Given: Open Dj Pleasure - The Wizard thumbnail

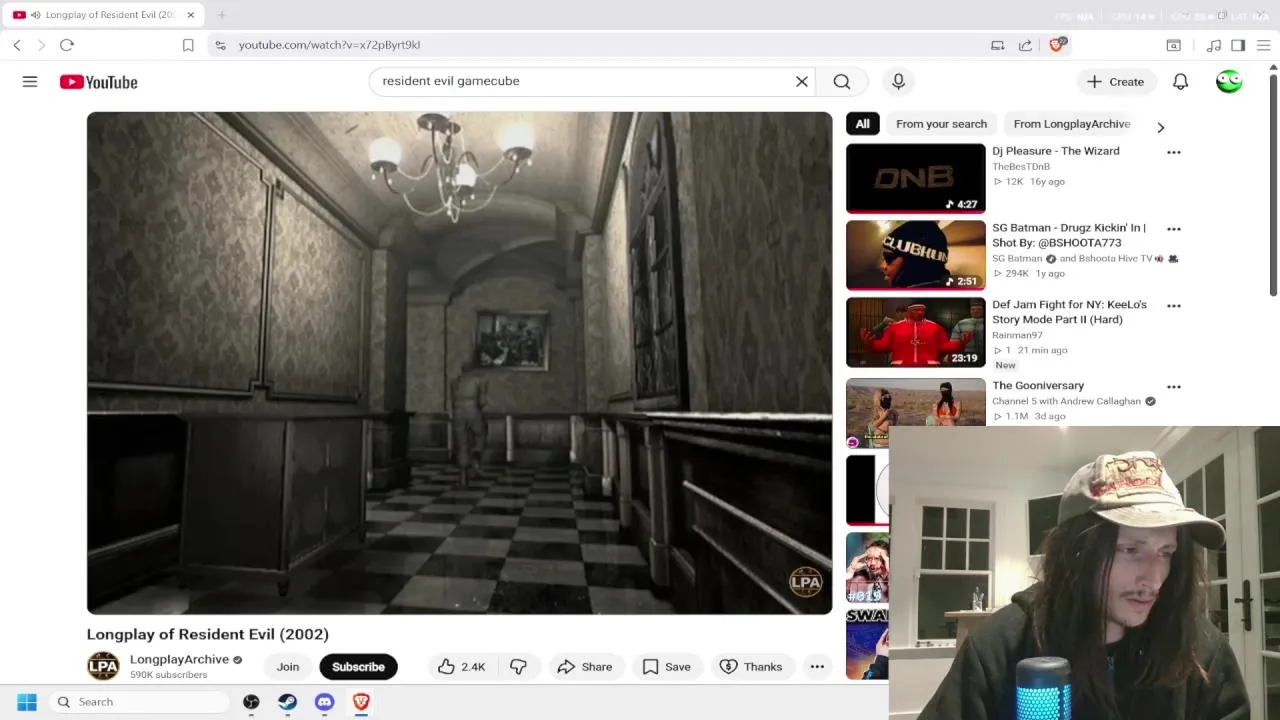Looking at the screenshot, I should coord(915,178).
